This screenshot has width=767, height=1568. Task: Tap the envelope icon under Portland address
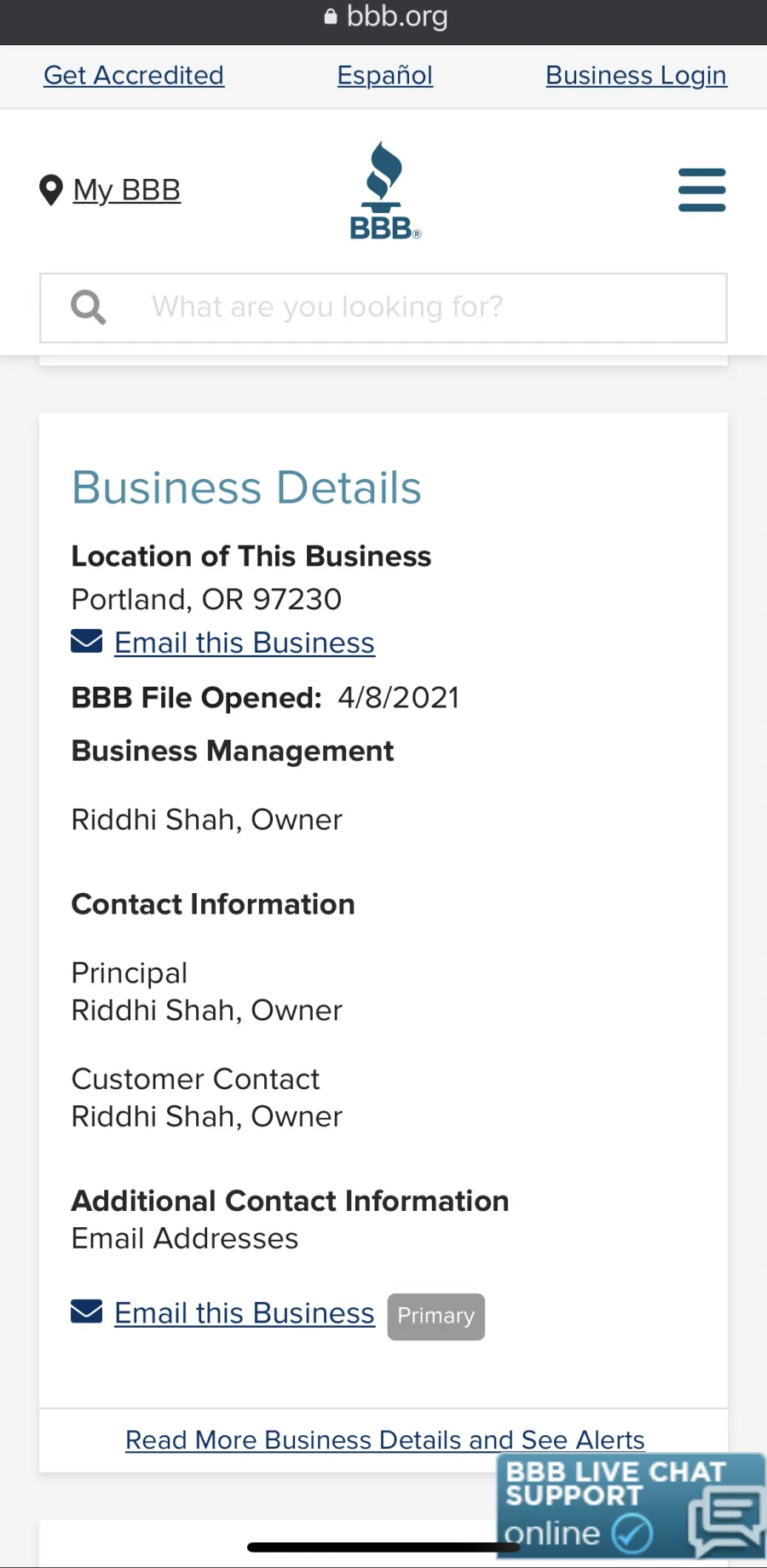click(x=87, y=641)
